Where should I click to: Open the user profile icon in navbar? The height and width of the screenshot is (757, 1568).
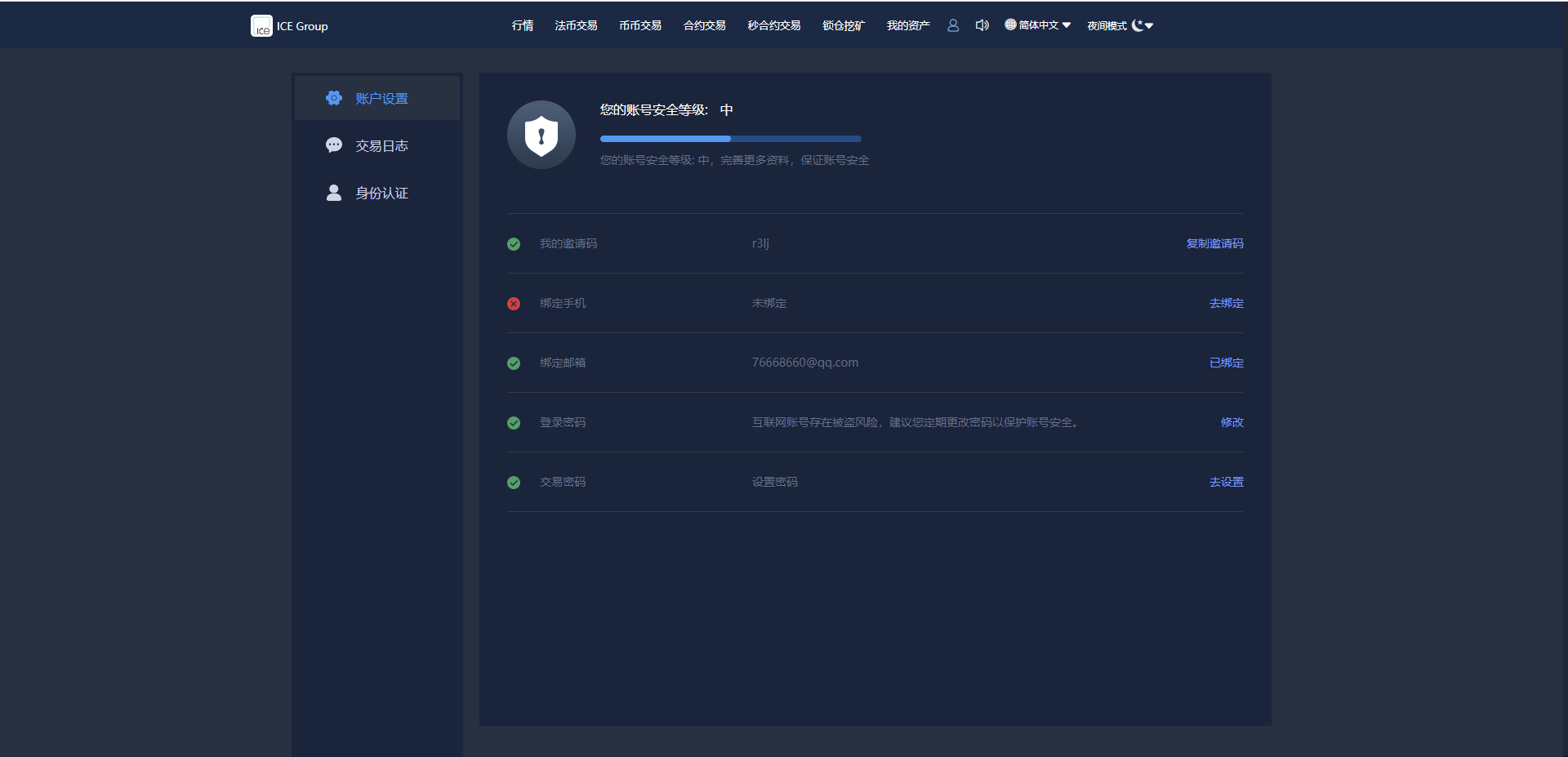[x=953, y=25]
